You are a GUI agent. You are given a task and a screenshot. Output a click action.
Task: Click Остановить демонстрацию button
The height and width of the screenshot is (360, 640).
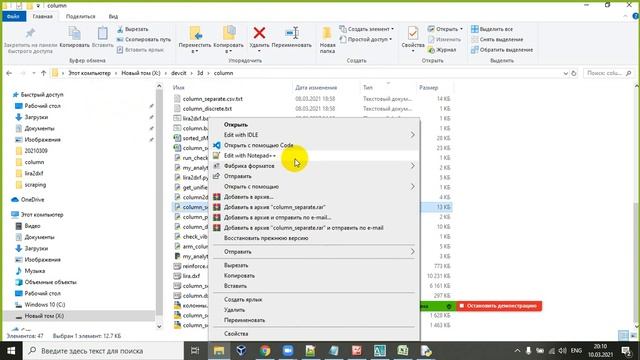499,306
